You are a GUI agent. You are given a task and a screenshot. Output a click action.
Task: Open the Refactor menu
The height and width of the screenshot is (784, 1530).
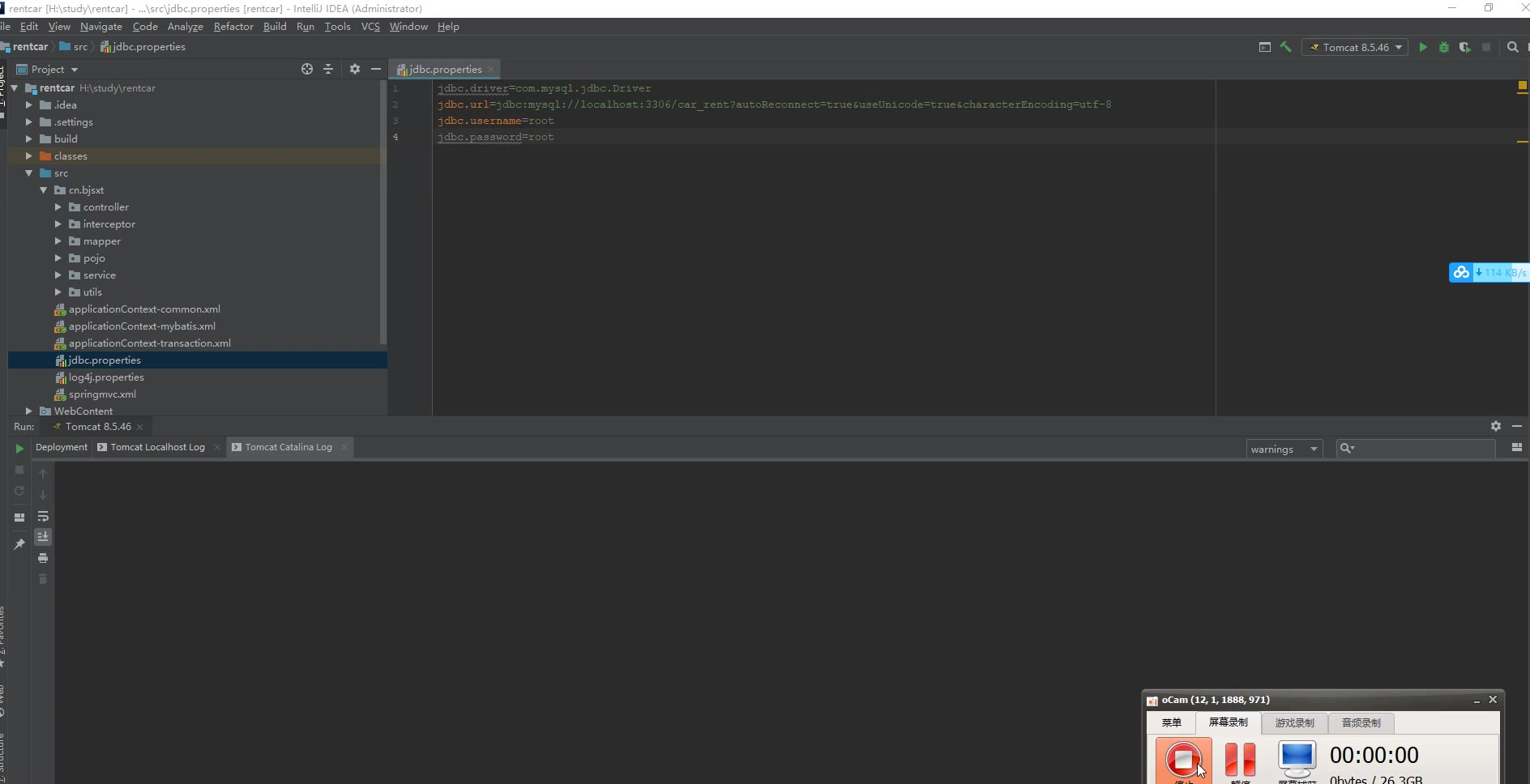click(233, 27)
